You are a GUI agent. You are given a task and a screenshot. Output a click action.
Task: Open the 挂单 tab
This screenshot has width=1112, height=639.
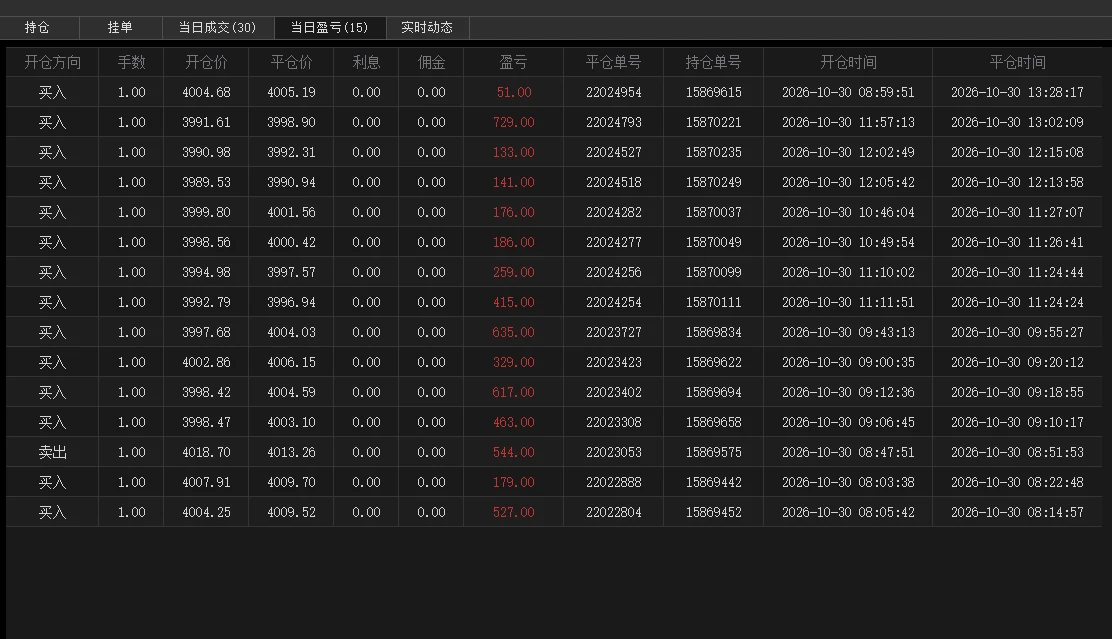pyautogui.click(x=120, y=28)
